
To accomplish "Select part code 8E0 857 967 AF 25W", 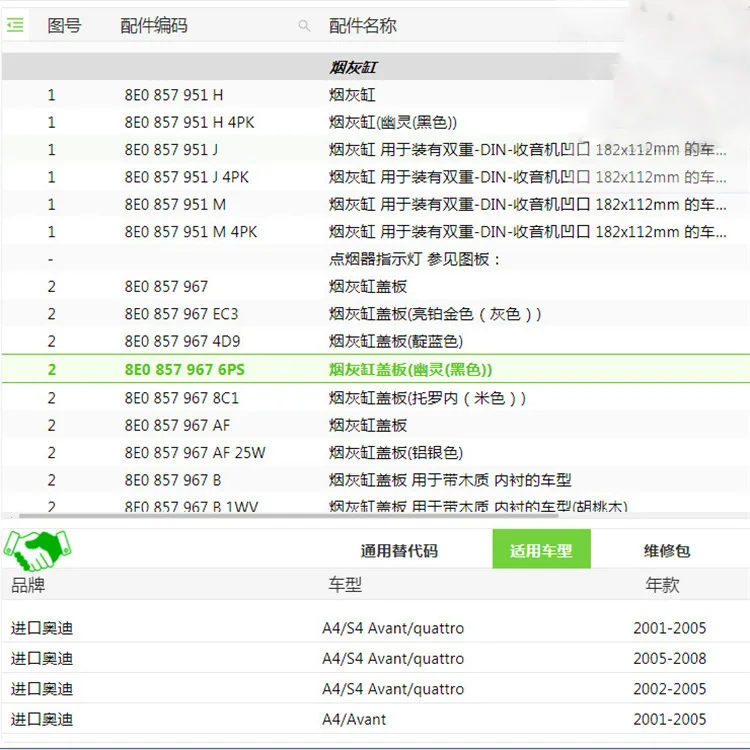I will click(195, 452).
